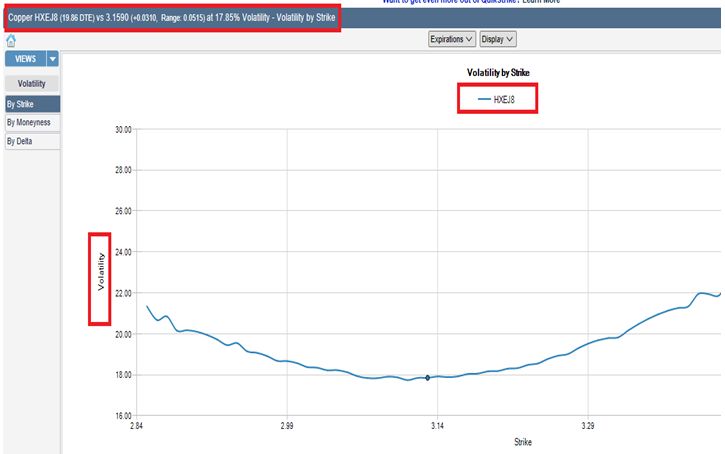Select the Strike axis title
The height and width of the screenshot is (454, 725).
(523, 442)
